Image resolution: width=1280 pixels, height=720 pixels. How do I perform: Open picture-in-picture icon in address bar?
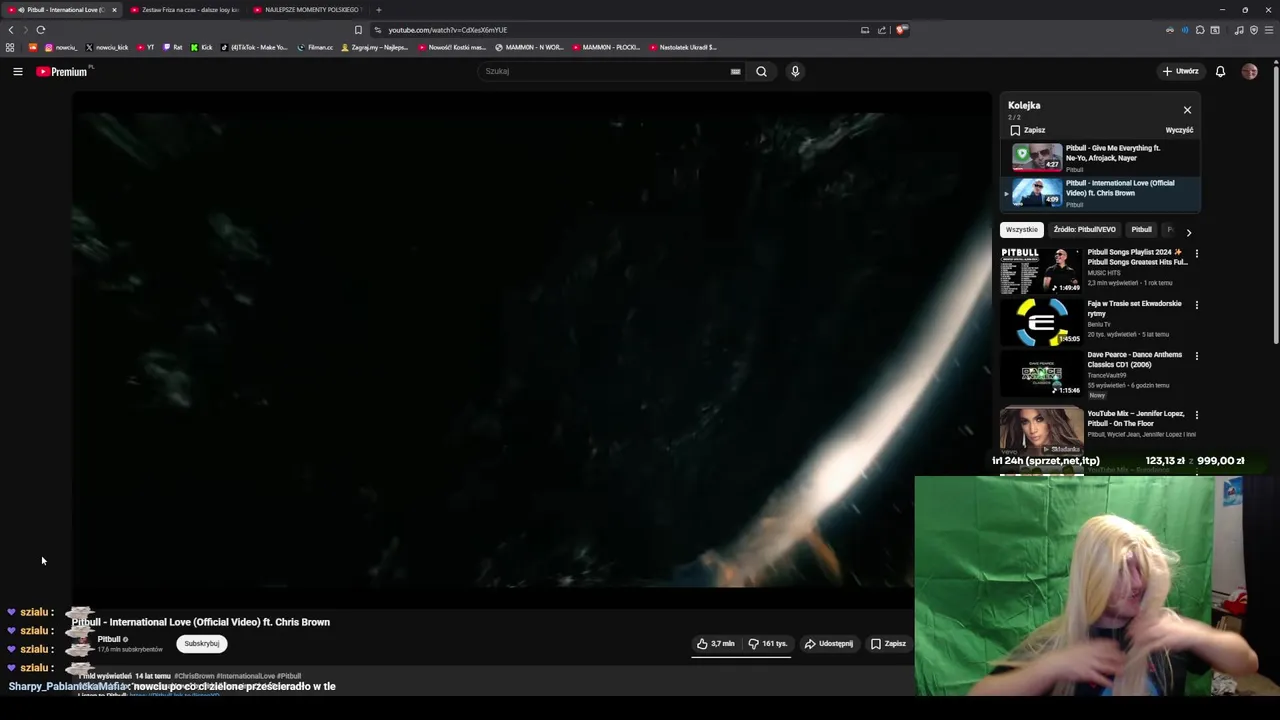tap(865, 30)
